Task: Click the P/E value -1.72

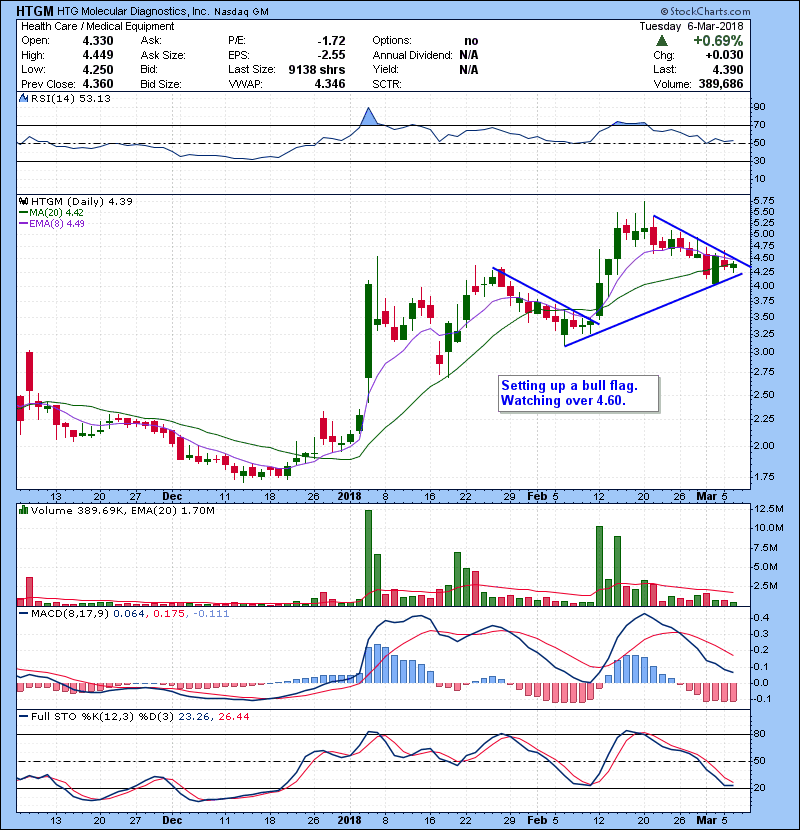Action: (x=331, y=41)
